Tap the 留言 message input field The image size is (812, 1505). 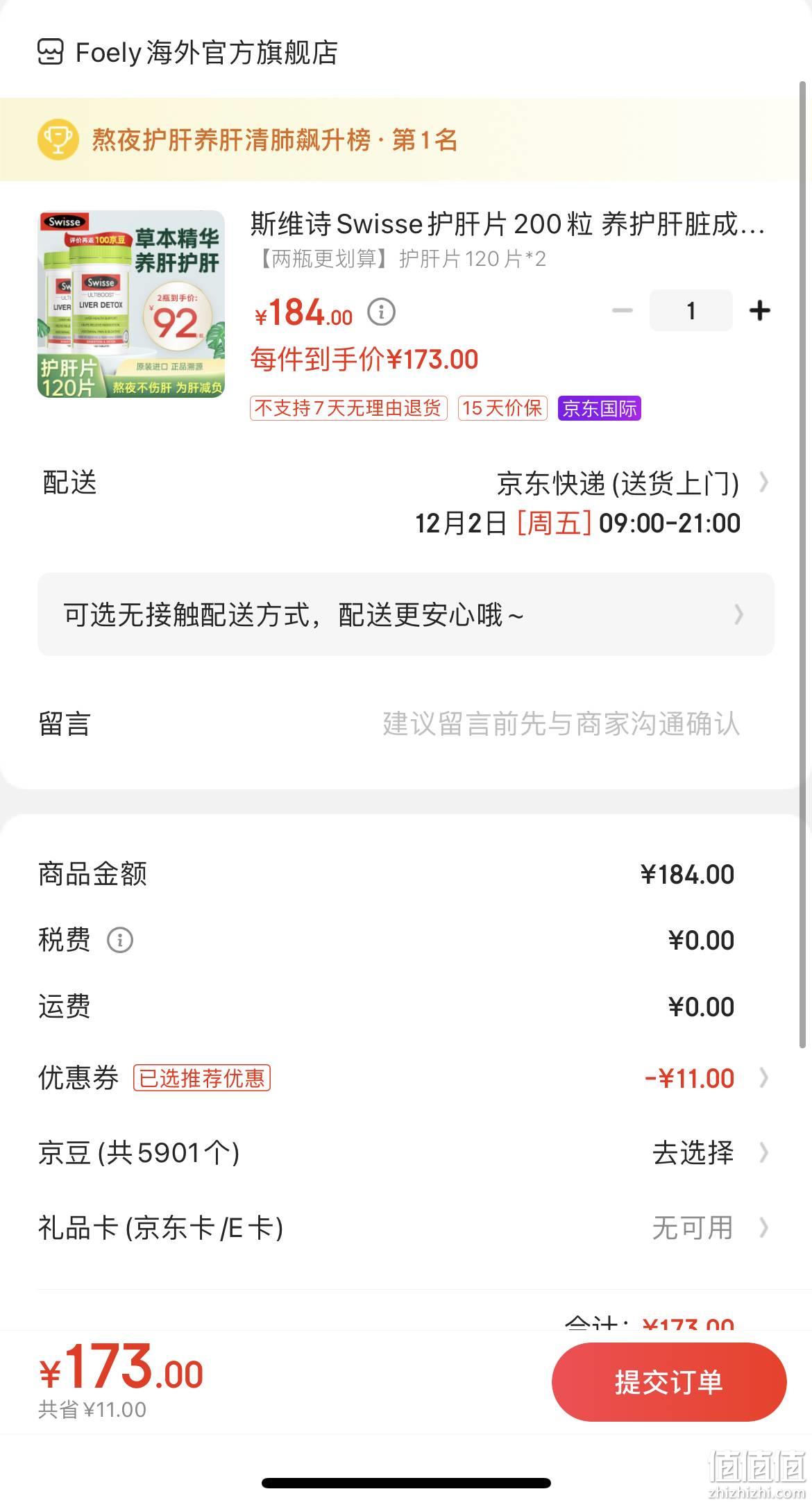point(561,724)
